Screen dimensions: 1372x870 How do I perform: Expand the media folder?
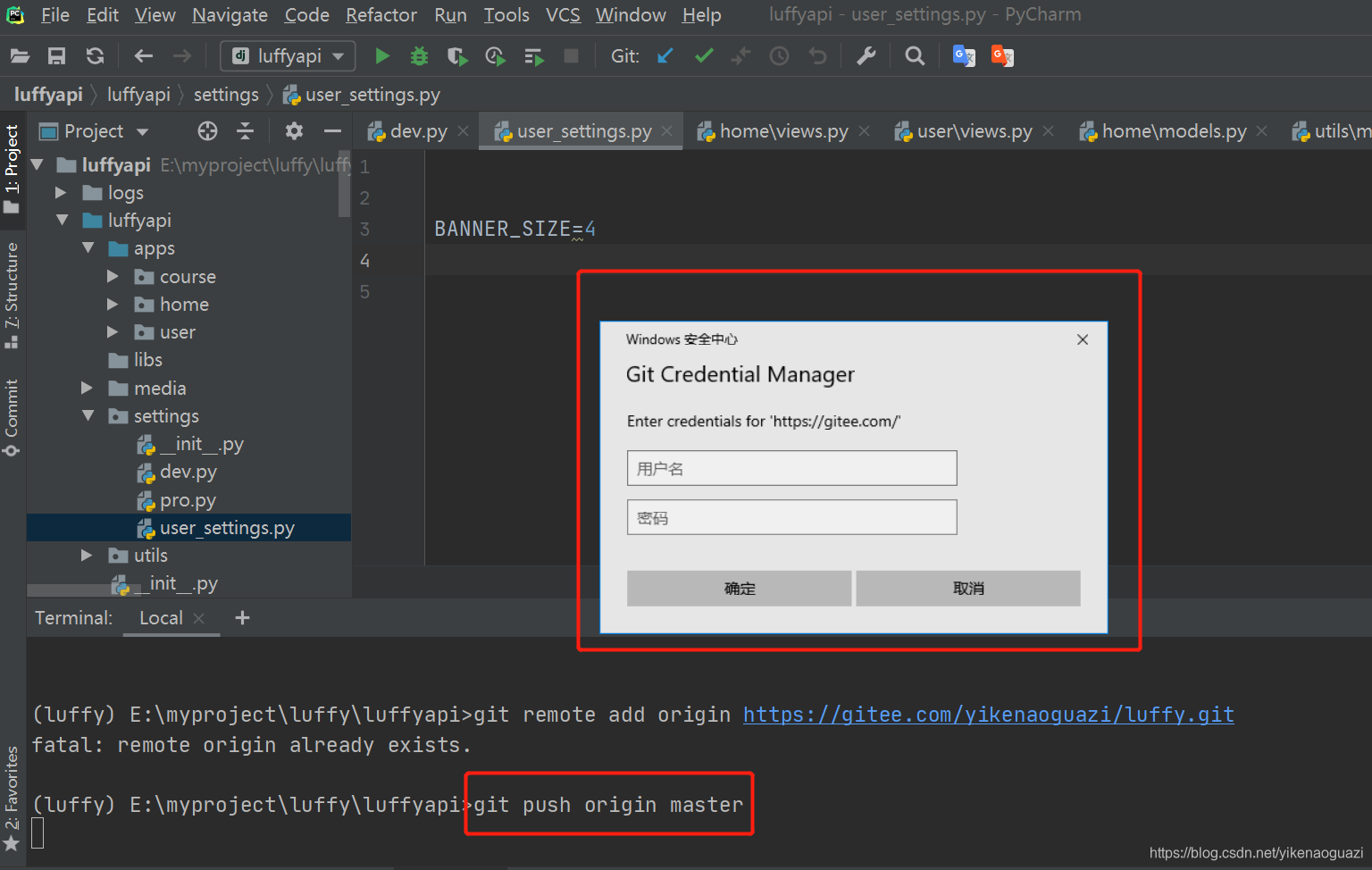(x=87, y=389)
